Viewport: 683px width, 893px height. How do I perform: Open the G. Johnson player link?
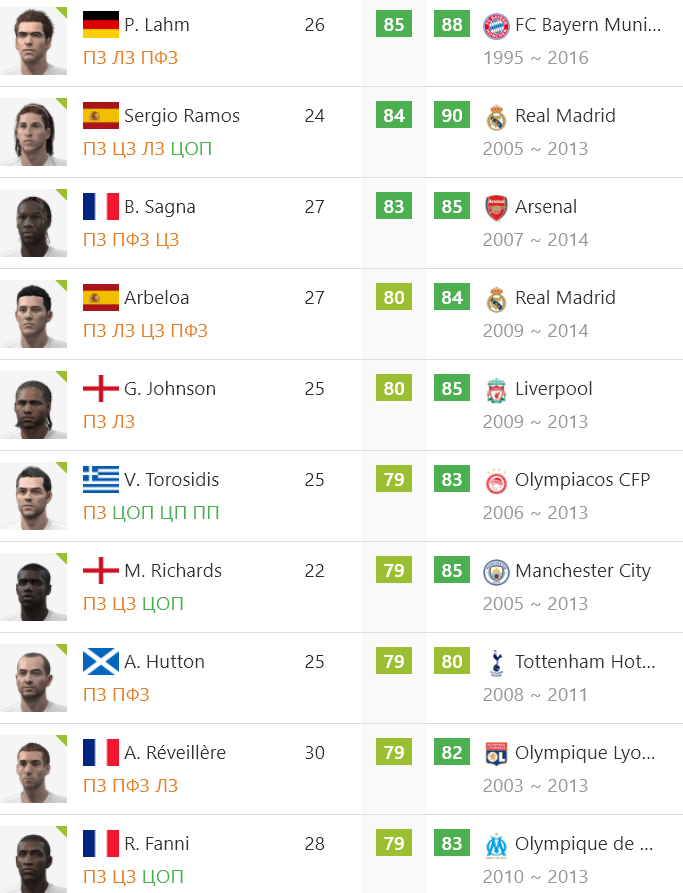click(x=170, y=388)
